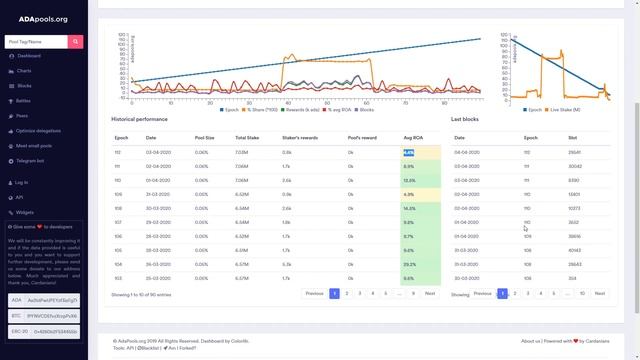The height and width of the screenshot is (360, 640).
Task: Click the Telegram bot icon
Action: click(x=11, y=161)
